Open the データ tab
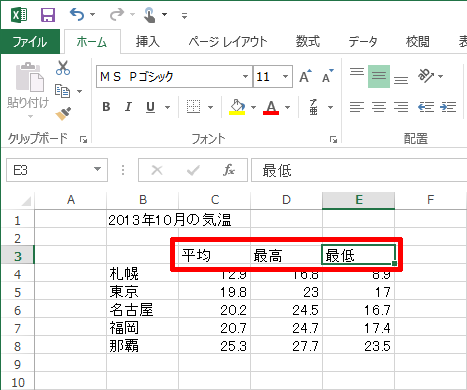 pyautogui.click(x=363, y=42)
